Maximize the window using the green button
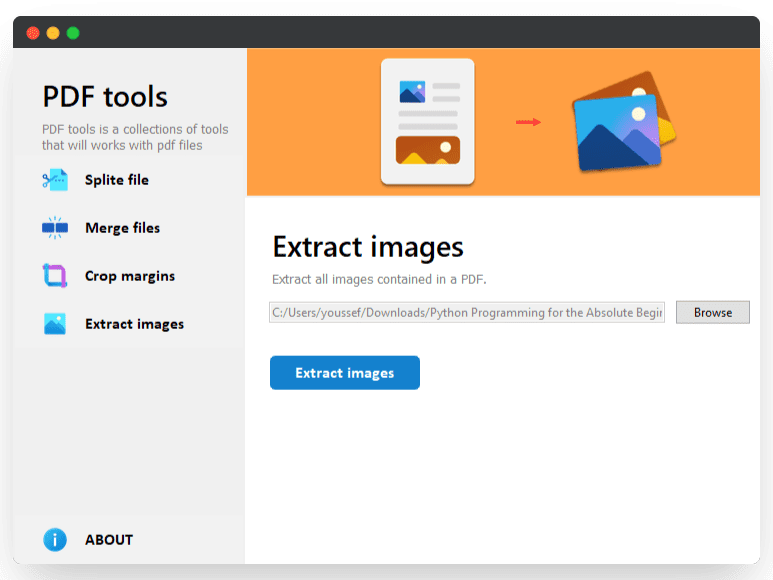 coord(73,33)
